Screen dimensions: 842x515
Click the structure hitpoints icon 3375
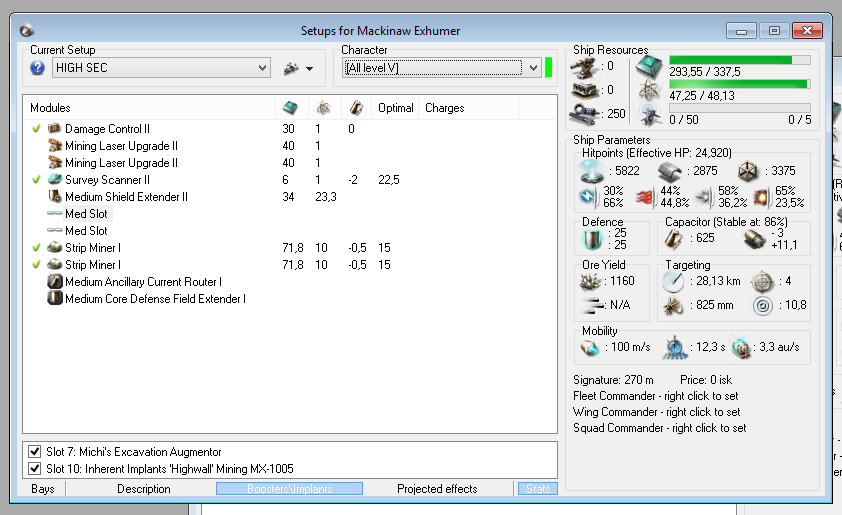tap(747, 171)
